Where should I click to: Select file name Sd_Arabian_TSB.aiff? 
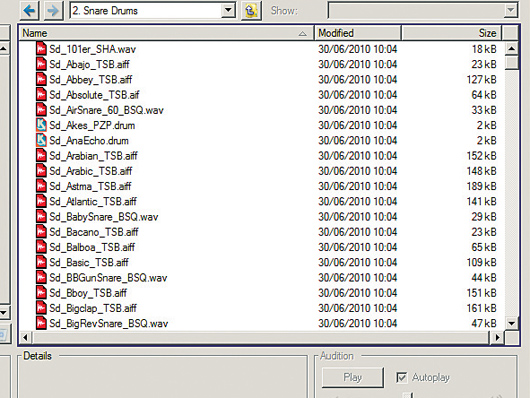point(93,156)
